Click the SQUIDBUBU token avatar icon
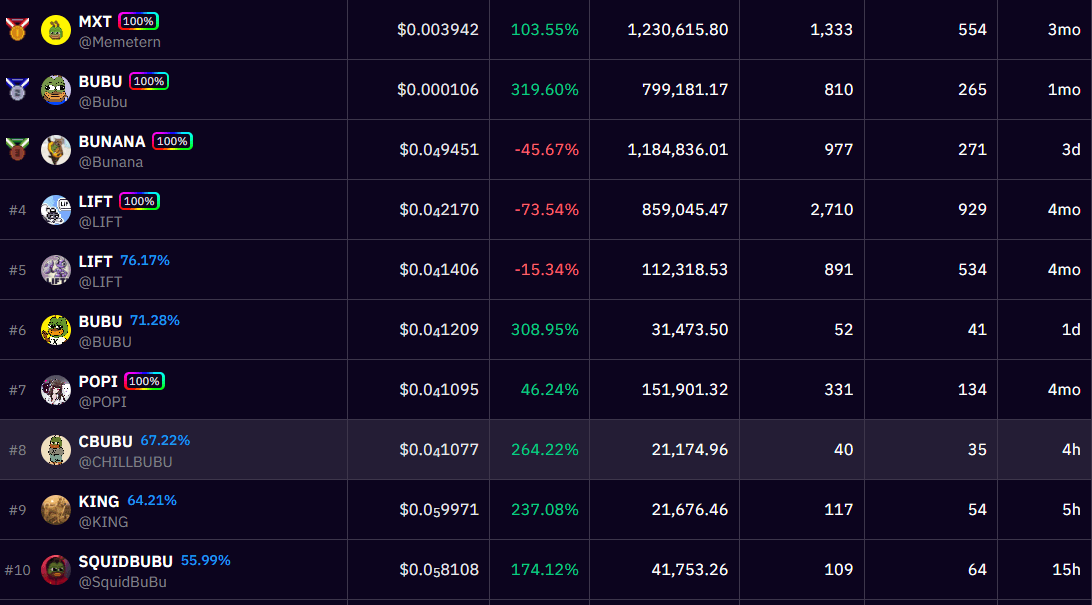 (x=56, y=570)
